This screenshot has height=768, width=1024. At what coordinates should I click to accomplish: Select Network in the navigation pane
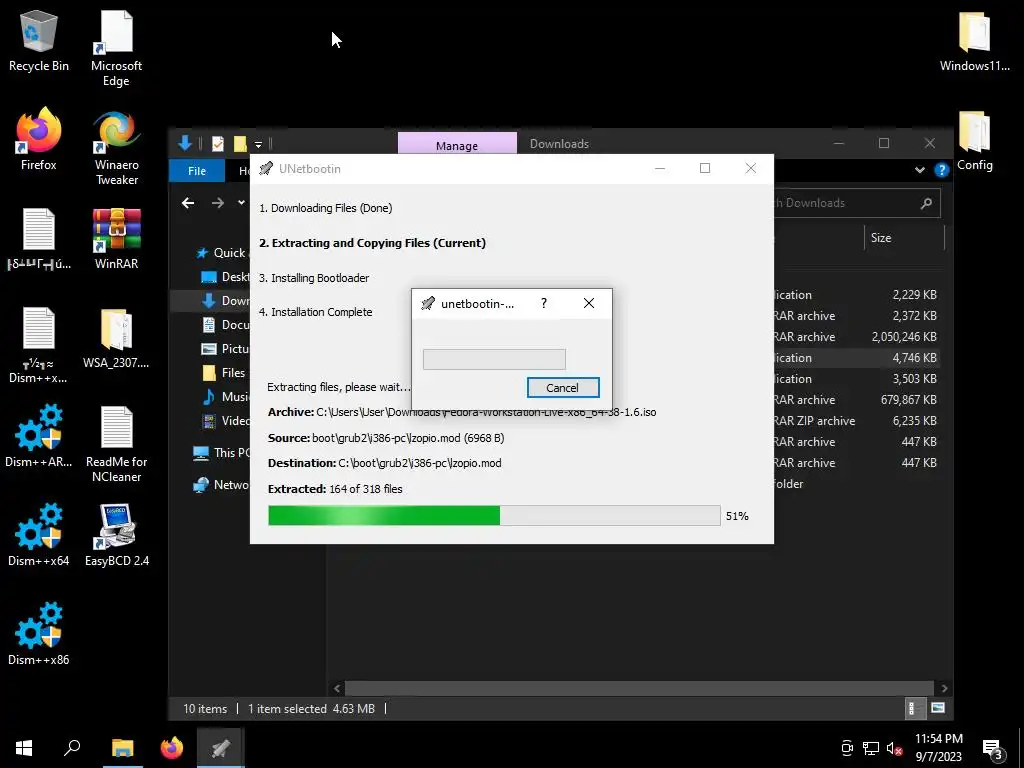(x=221, y=485)
